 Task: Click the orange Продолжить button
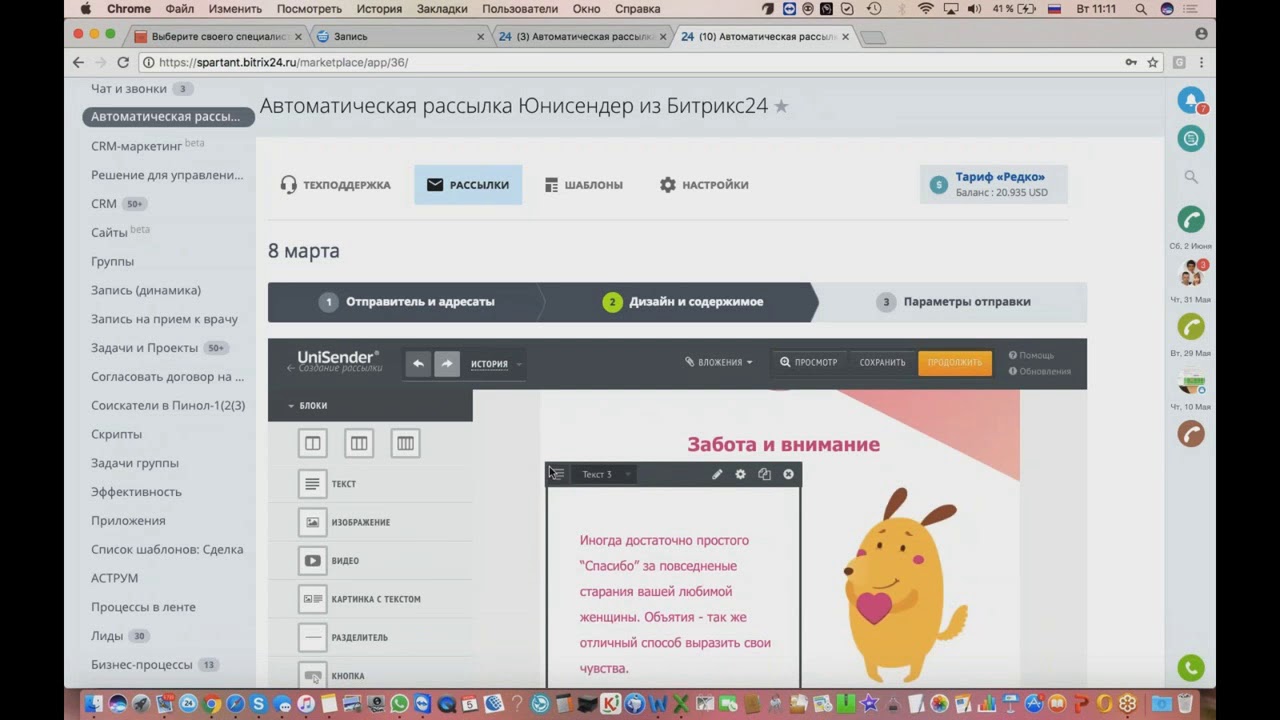pyautogui.click(x=955, y=362)
